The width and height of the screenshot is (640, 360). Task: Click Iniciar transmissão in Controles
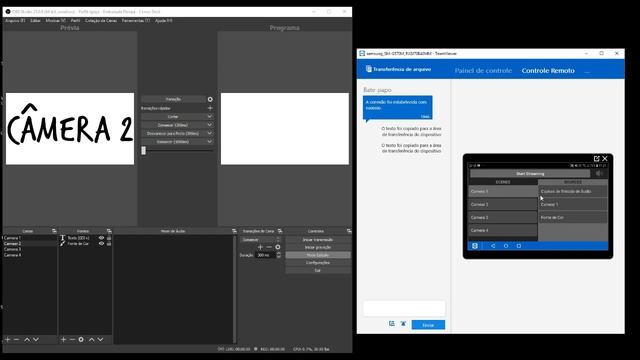(318, 240)
